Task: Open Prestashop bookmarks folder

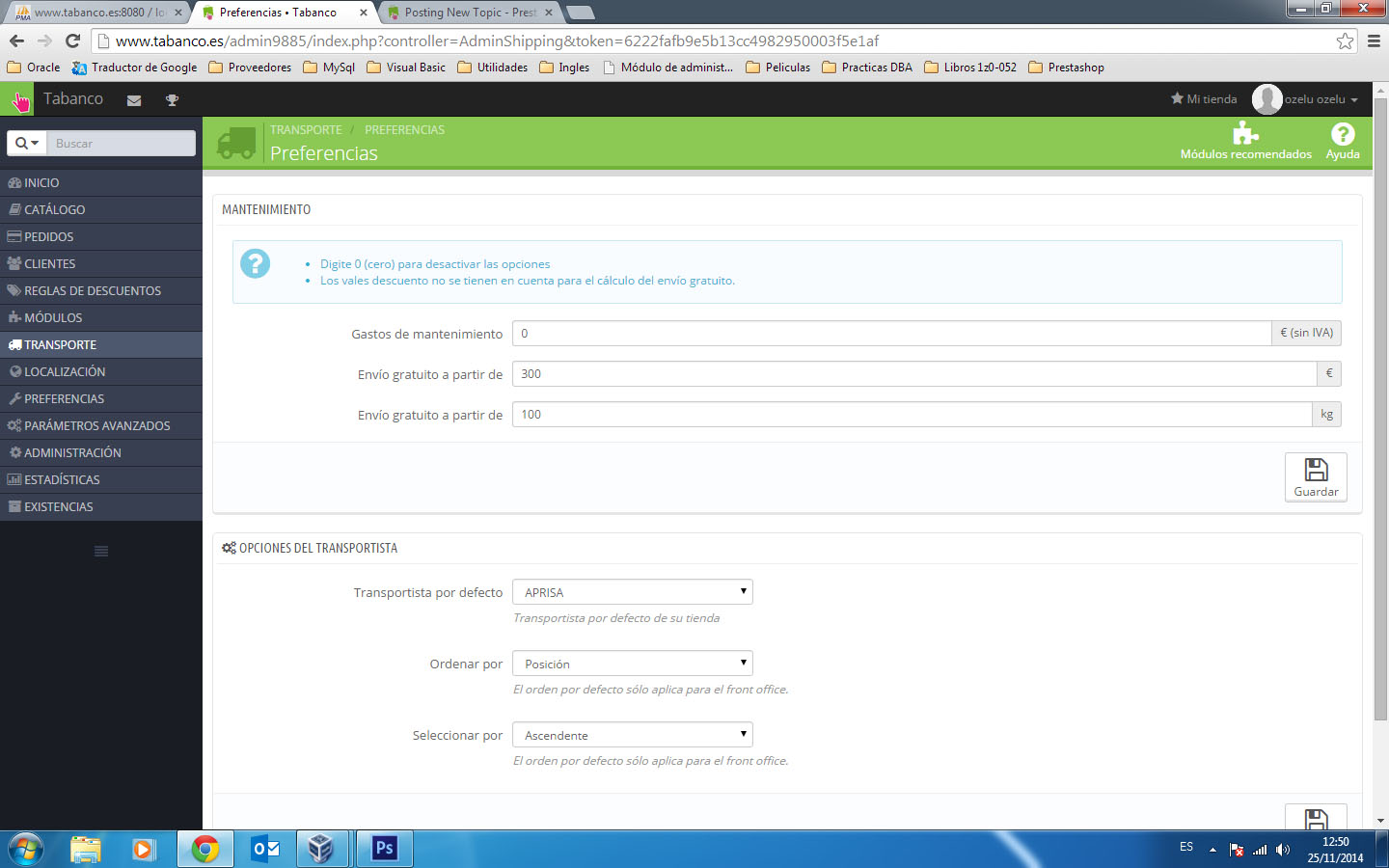Action: (x=1067, y=68)
